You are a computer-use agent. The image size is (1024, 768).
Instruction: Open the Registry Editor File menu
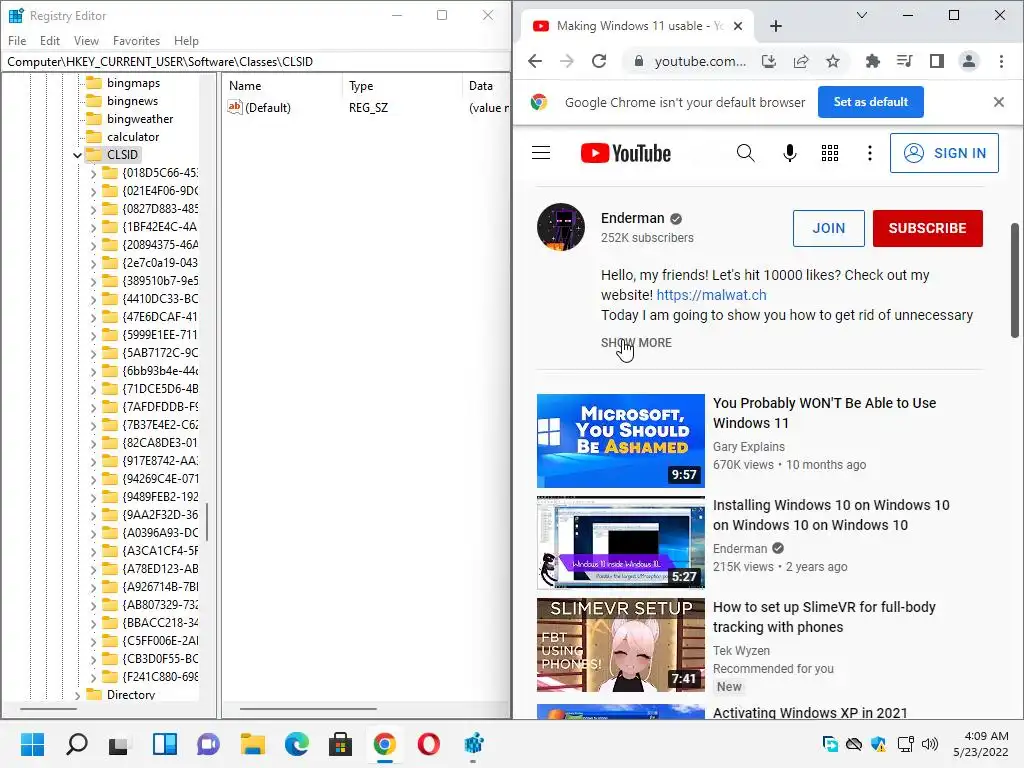click(x=17, y=40)
